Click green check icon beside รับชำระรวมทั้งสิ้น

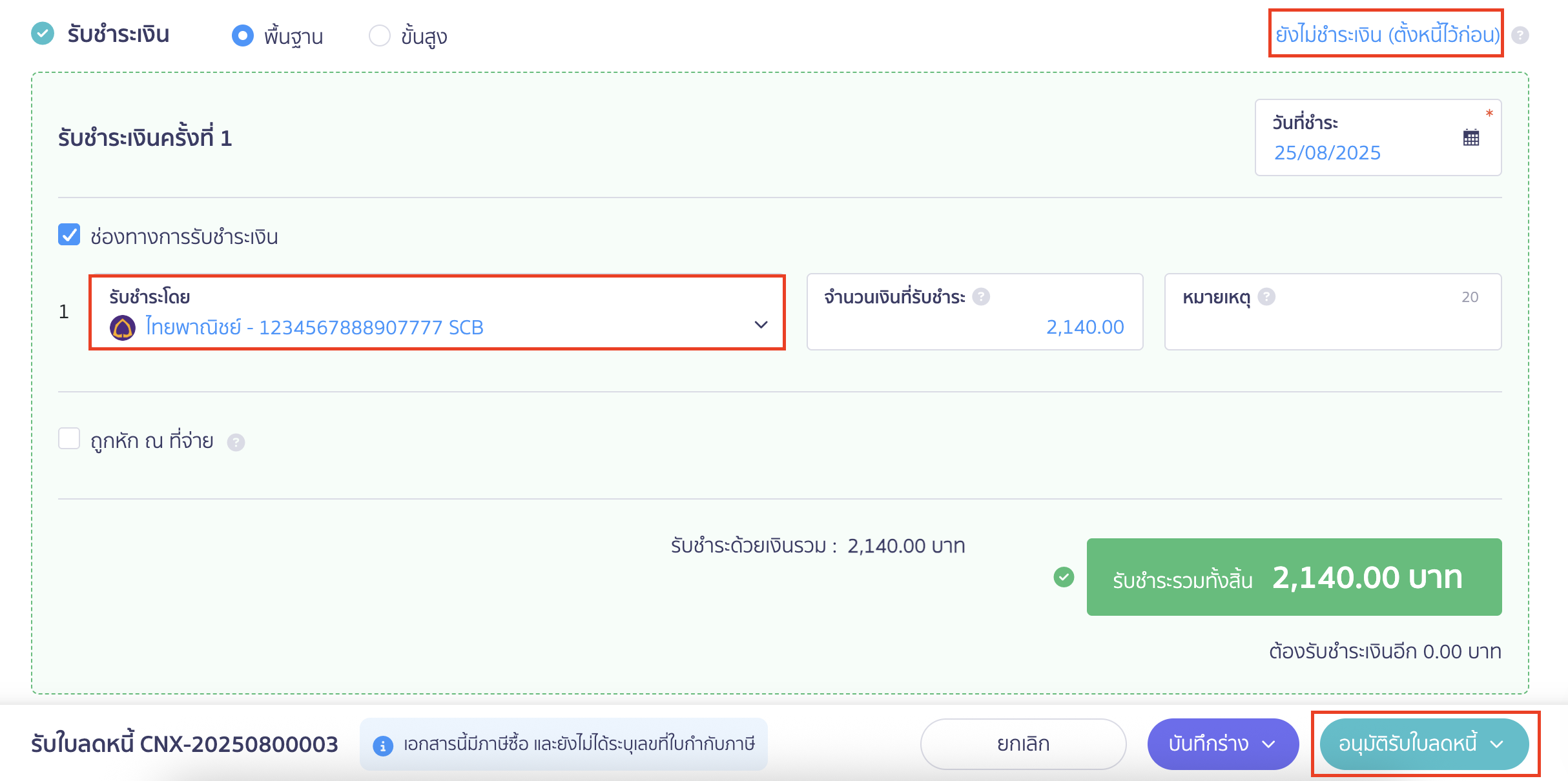point(1064,576)
